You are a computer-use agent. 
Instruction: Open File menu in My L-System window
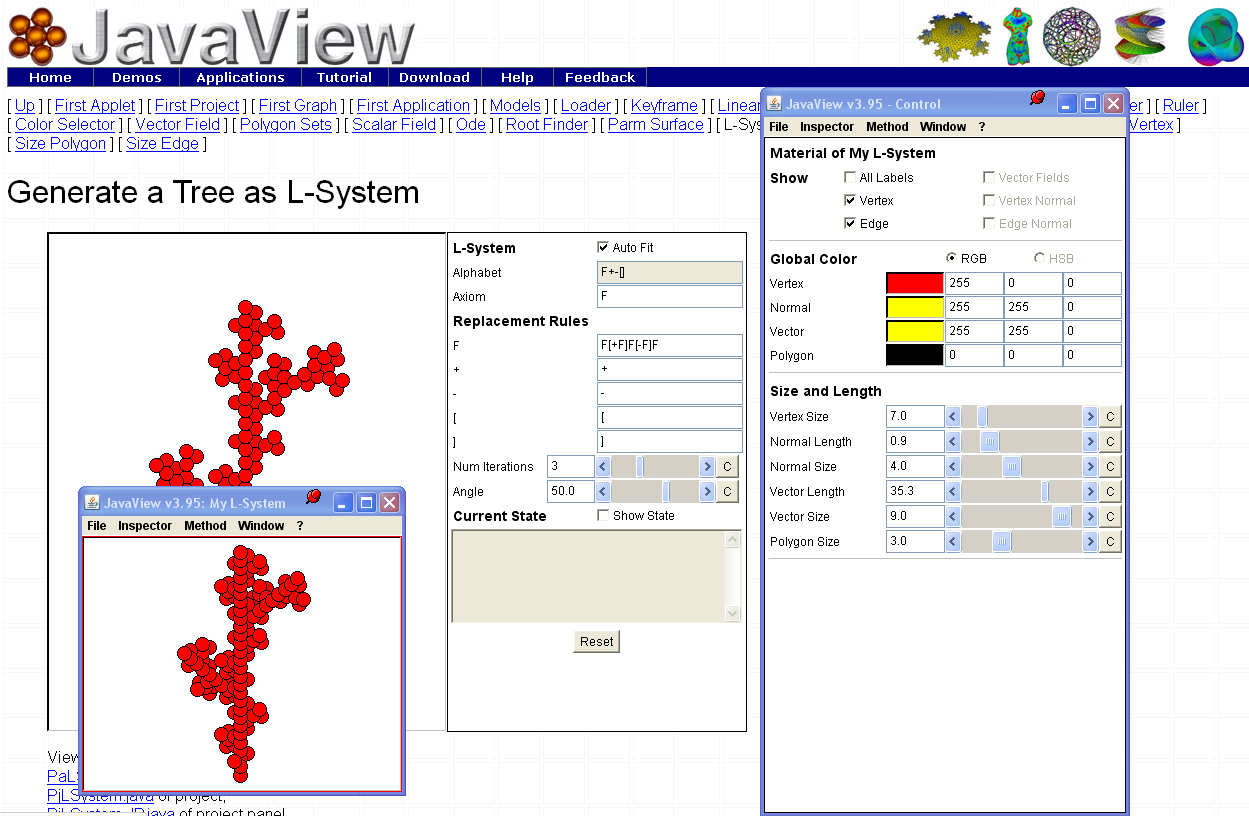click(97, 526)
